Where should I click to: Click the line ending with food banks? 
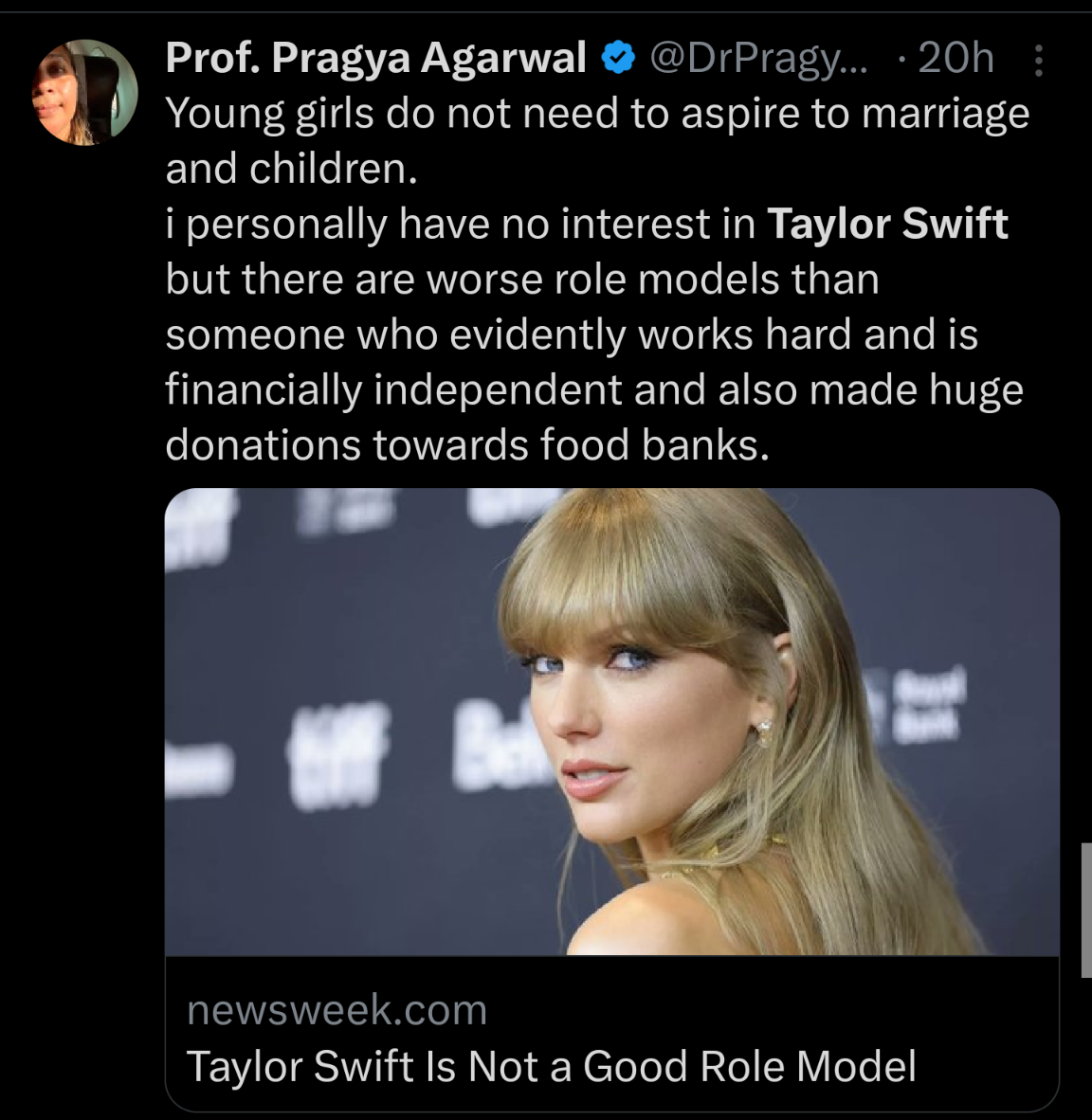point(466,445)
